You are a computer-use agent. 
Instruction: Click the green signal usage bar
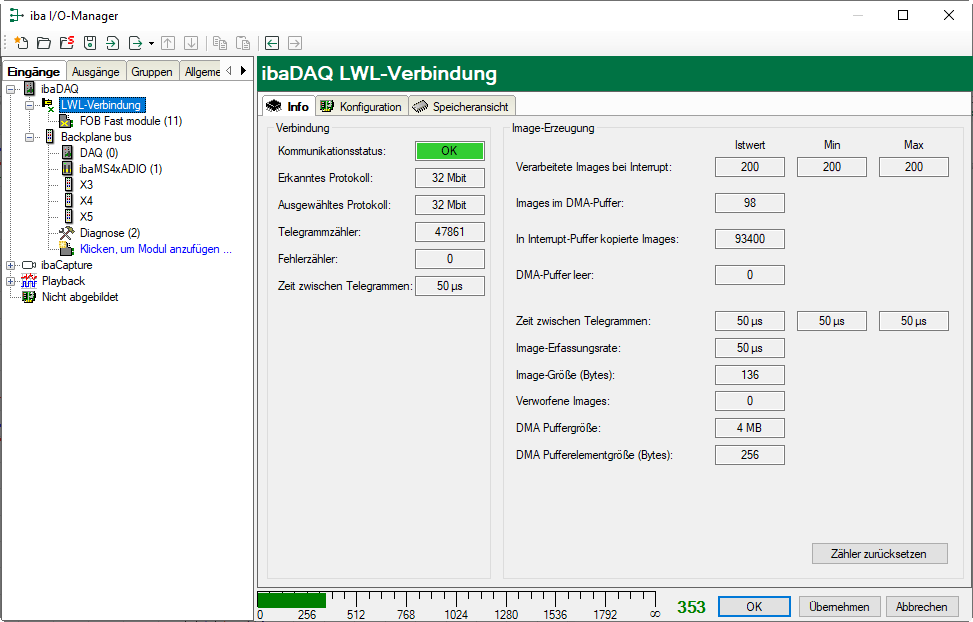[x=292, y=600]
